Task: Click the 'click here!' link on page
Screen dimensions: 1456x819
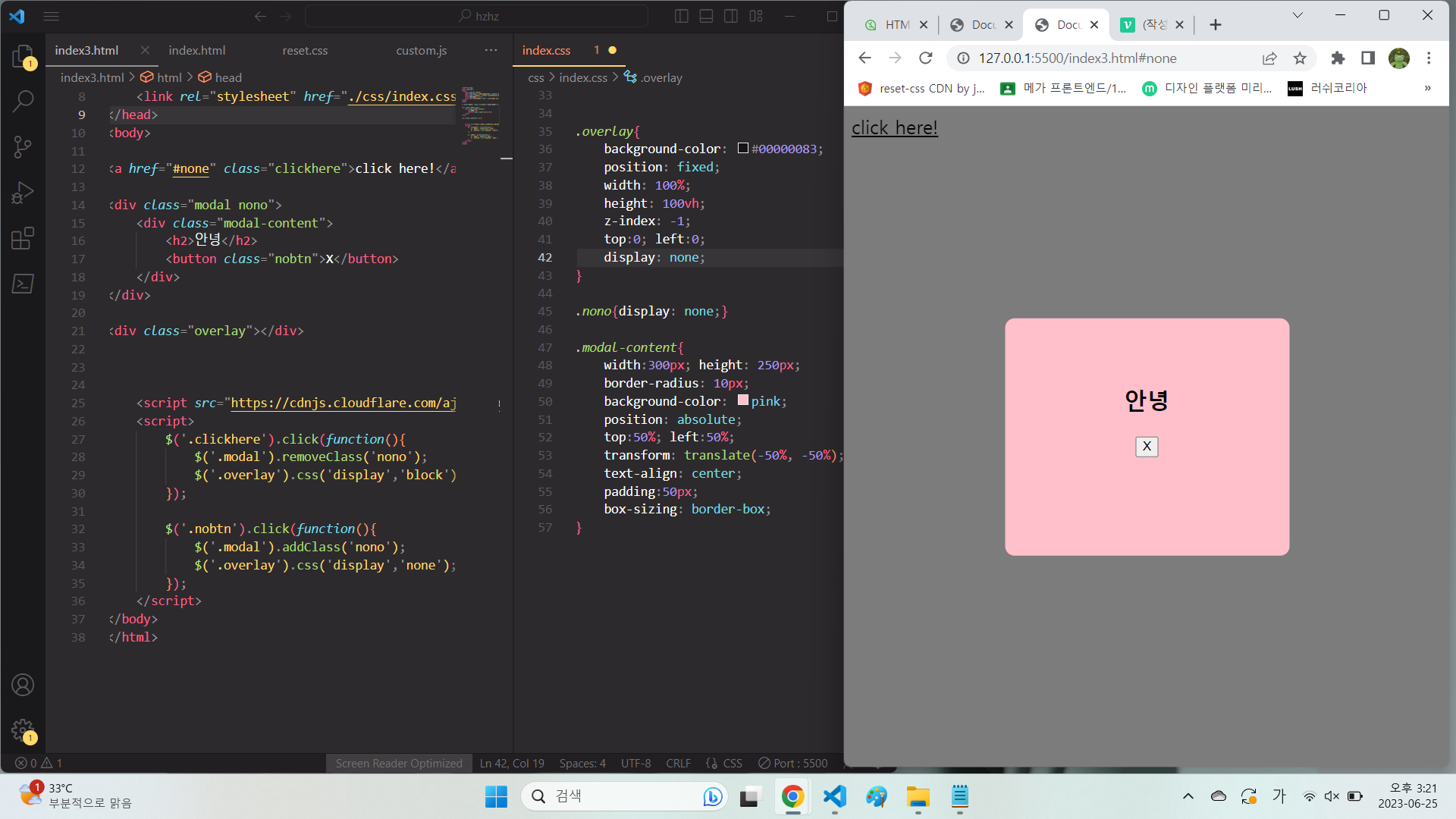Action: [x=894, y=127]
